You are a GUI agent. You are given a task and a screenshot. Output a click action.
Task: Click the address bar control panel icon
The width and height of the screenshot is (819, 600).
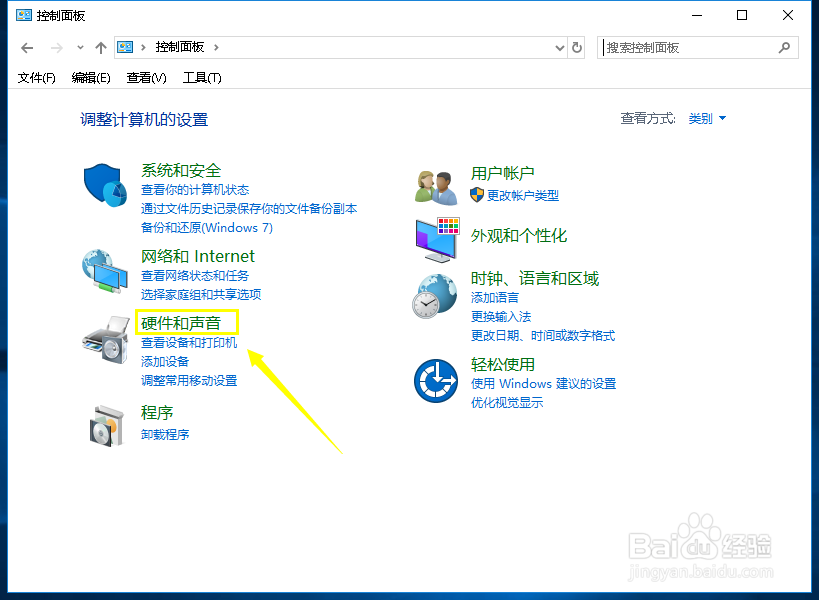tap(125, 48)
